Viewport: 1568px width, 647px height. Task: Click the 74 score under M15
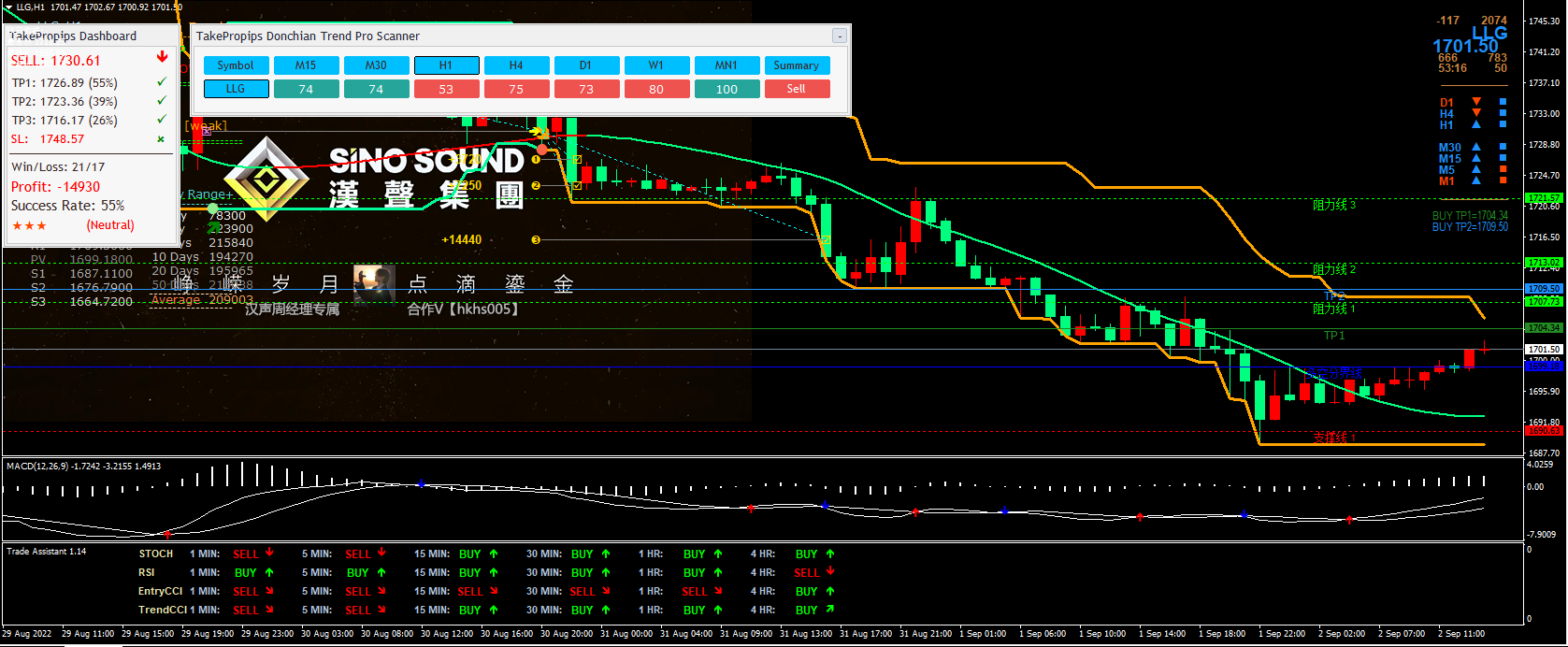[x=306, y=89]
